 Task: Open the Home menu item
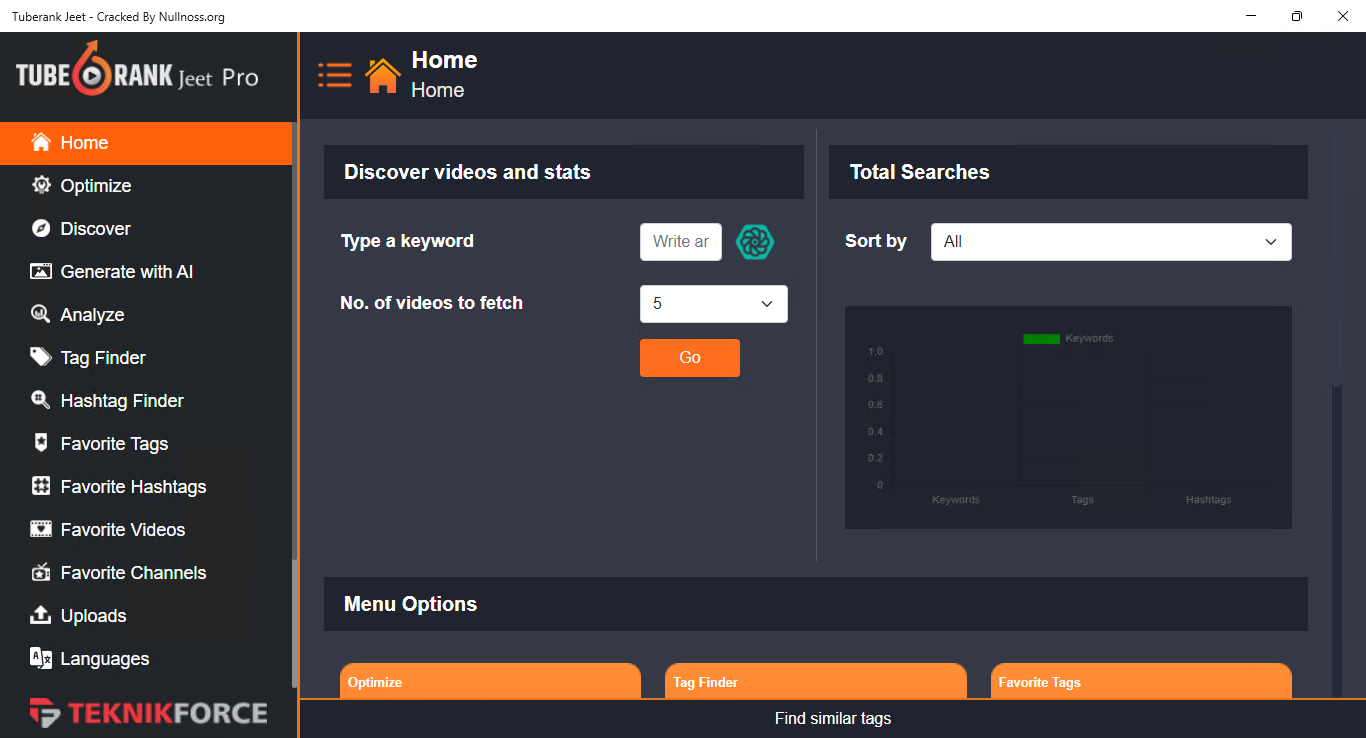(x=146, y=143)
